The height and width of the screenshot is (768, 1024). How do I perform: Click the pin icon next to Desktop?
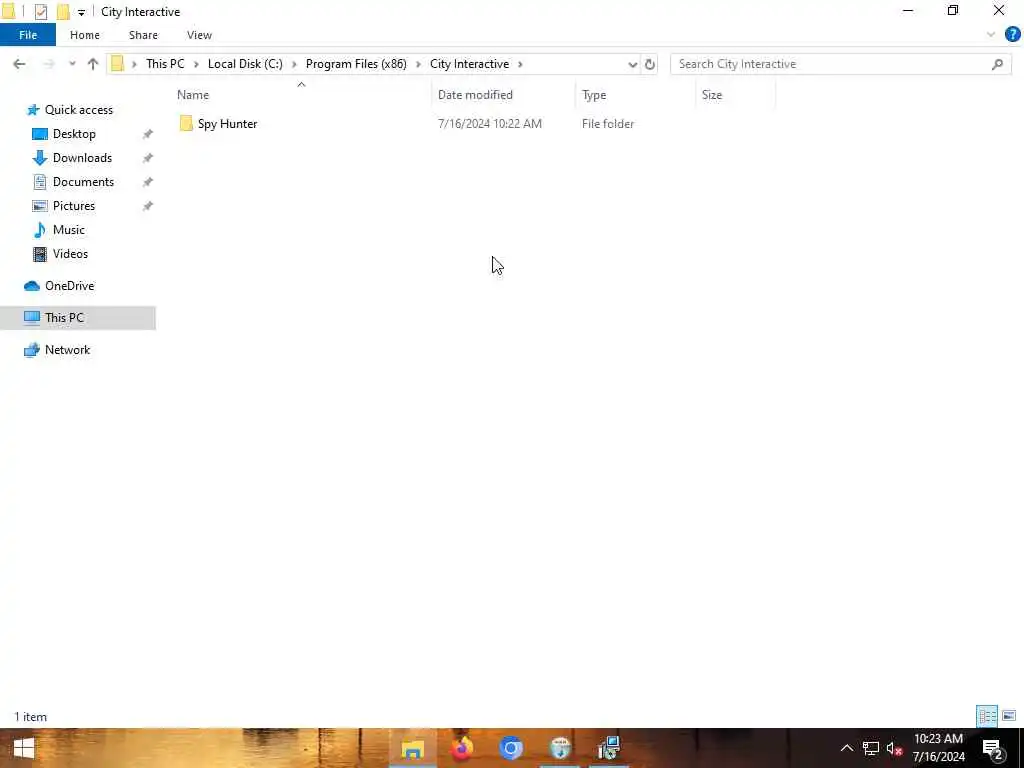[148, 134]
